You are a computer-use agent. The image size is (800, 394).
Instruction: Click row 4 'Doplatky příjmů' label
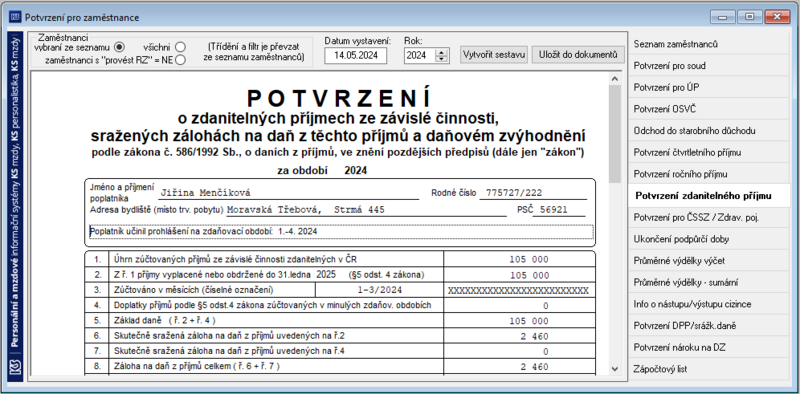[273, 306]
